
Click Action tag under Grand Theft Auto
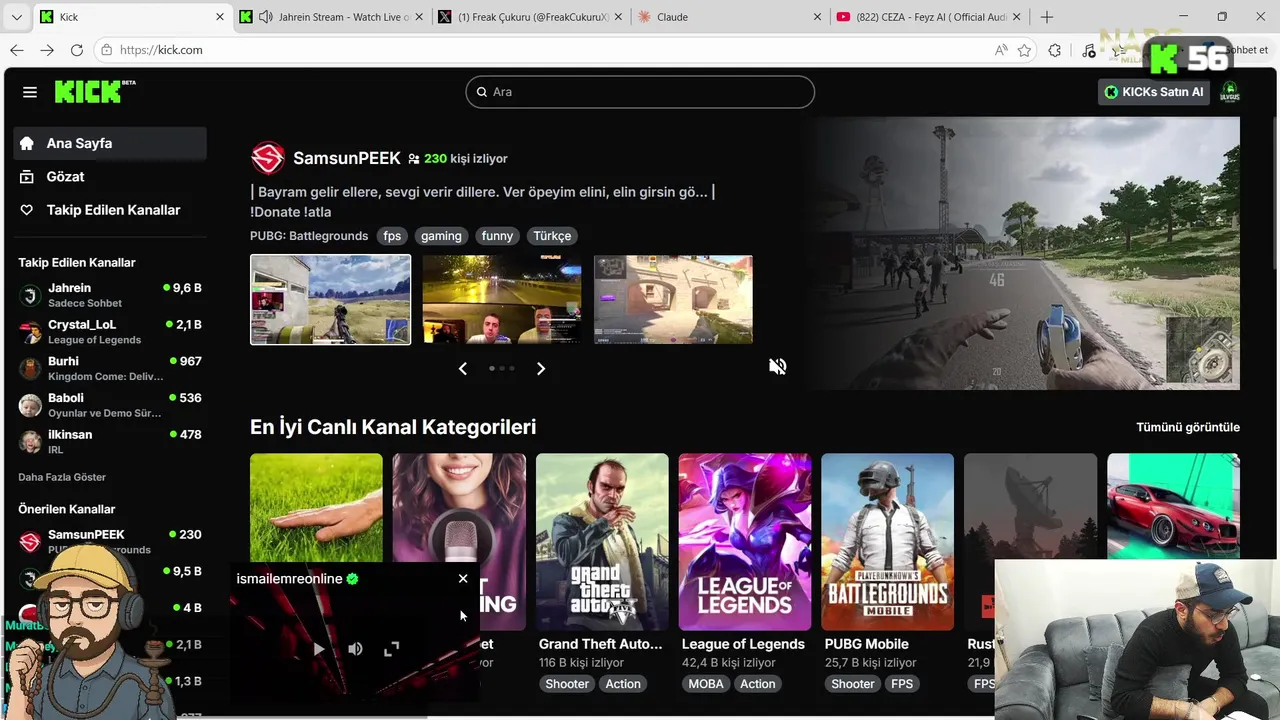coord(623,684)
